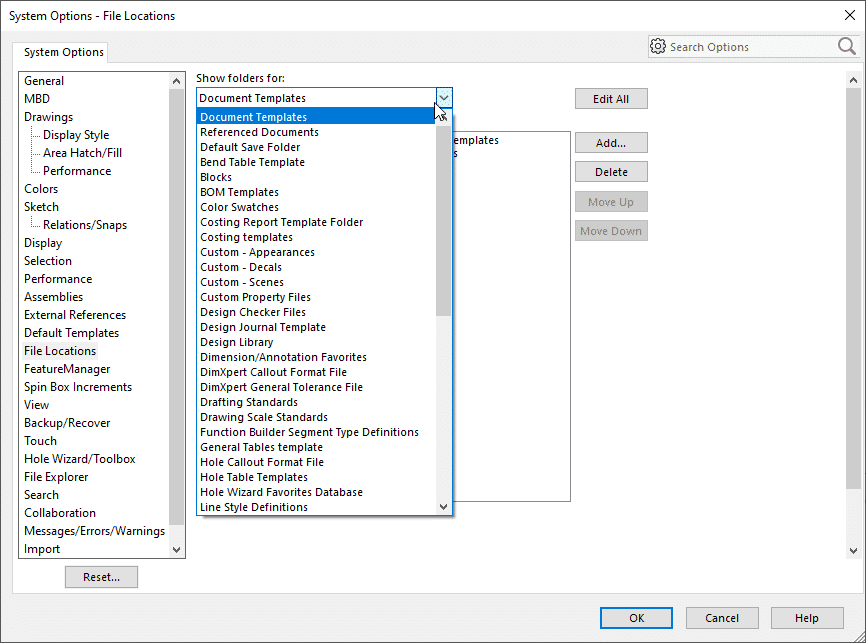
Task: Select Drawings in the options tree
Action: tap(49, 117)
